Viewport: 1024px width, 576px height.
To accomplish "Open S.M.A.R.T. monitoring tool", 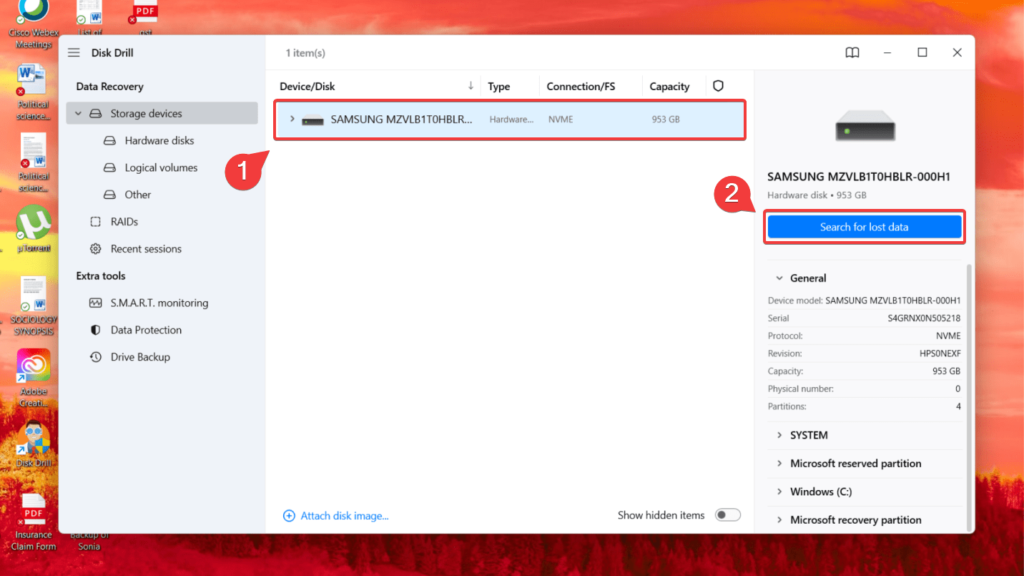I will pyautogui.click(x=159, y=303).
